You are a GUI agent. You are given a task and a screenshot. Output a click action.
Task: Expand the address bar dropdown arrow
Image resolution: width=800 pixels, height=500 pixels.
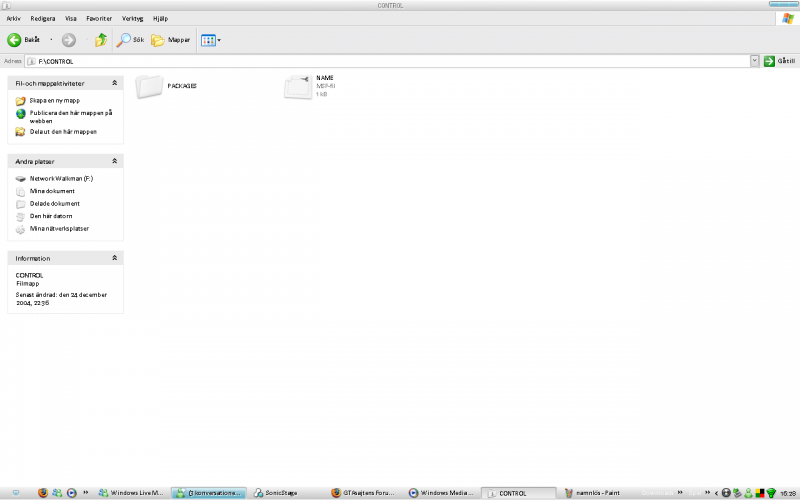click(755, 61)
